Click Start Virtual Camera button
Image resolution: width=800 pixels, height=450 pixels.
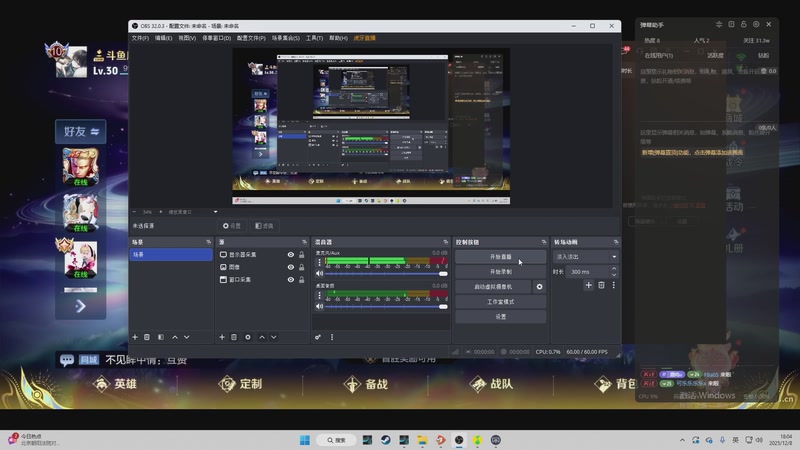click(493, 287)
